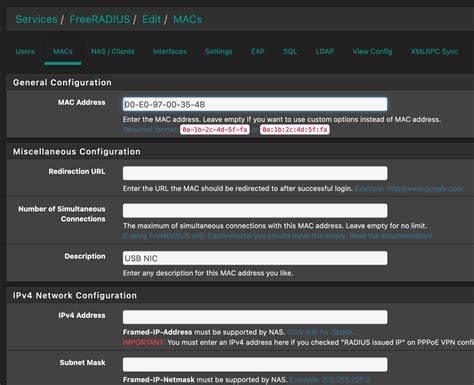Switch to the Interfaces tab

[x=170, y=51]
